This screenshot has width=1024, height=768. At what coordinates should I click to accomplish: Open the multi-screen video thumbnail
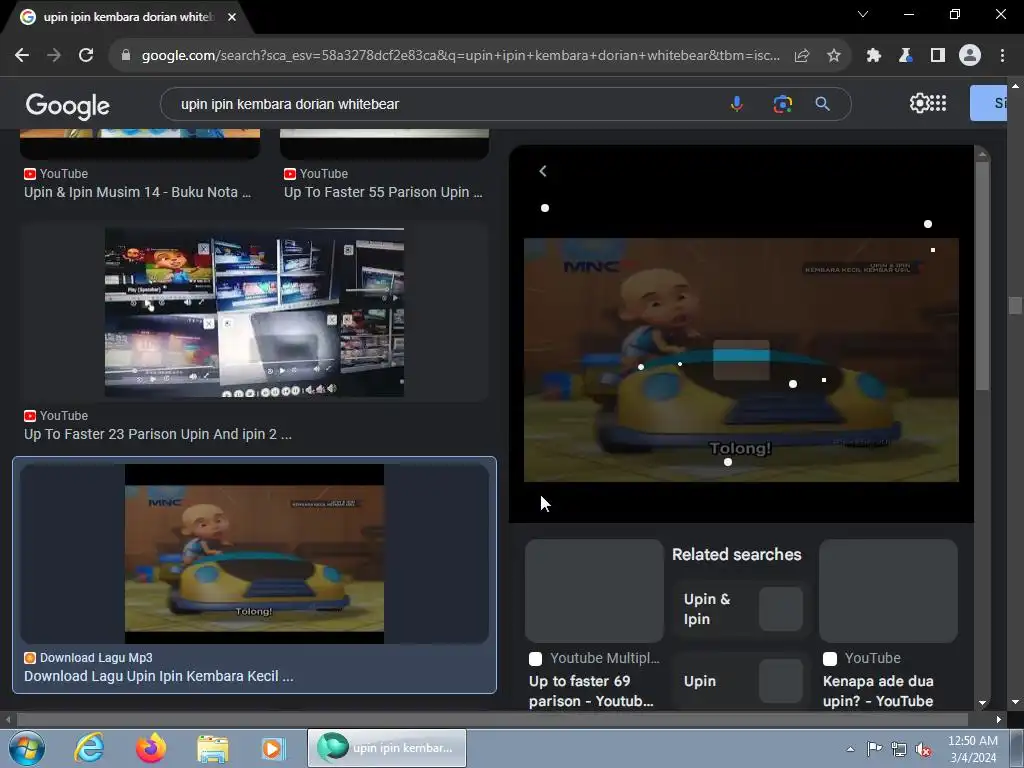tap(254, 312)
